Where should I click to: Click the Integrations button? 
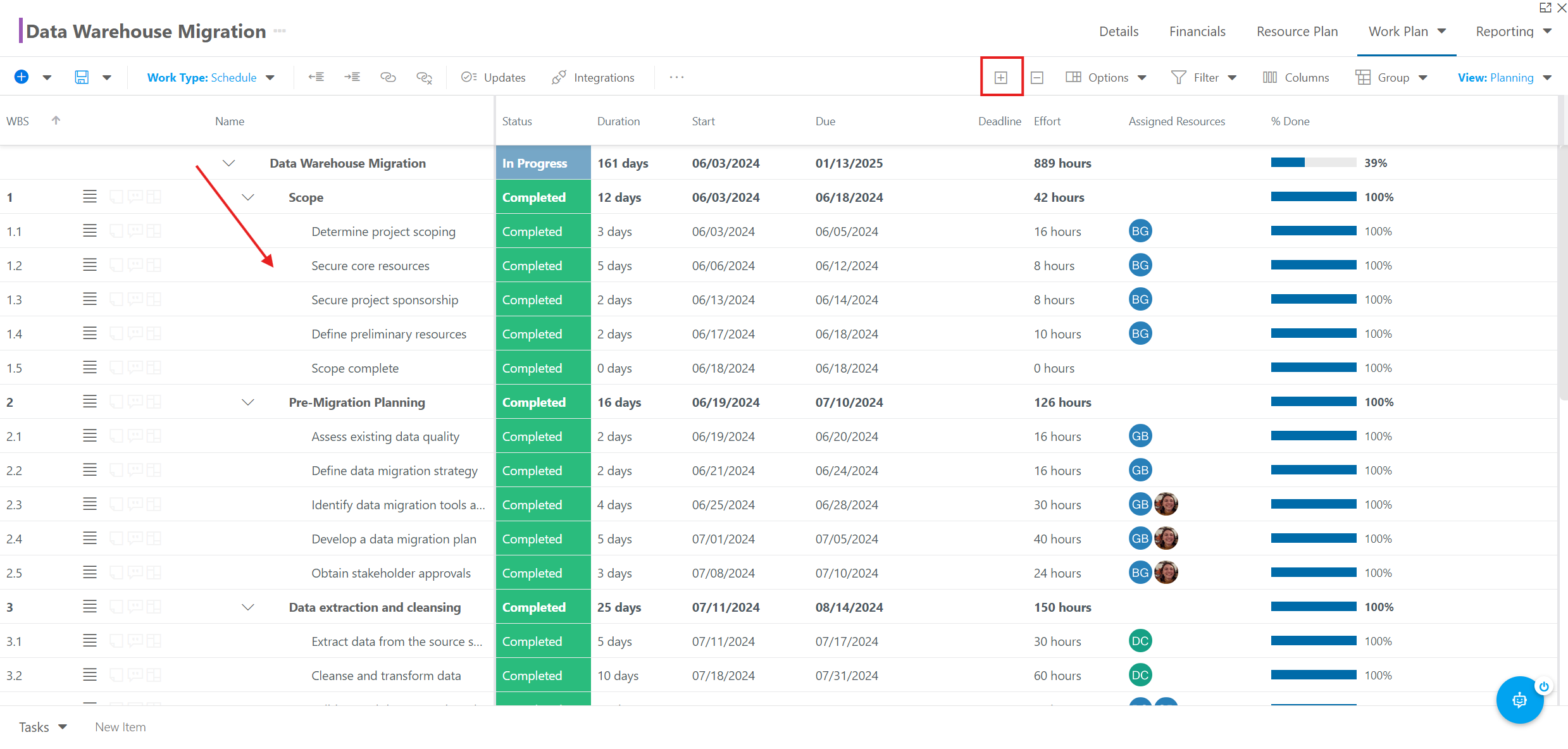coord(593,77)
